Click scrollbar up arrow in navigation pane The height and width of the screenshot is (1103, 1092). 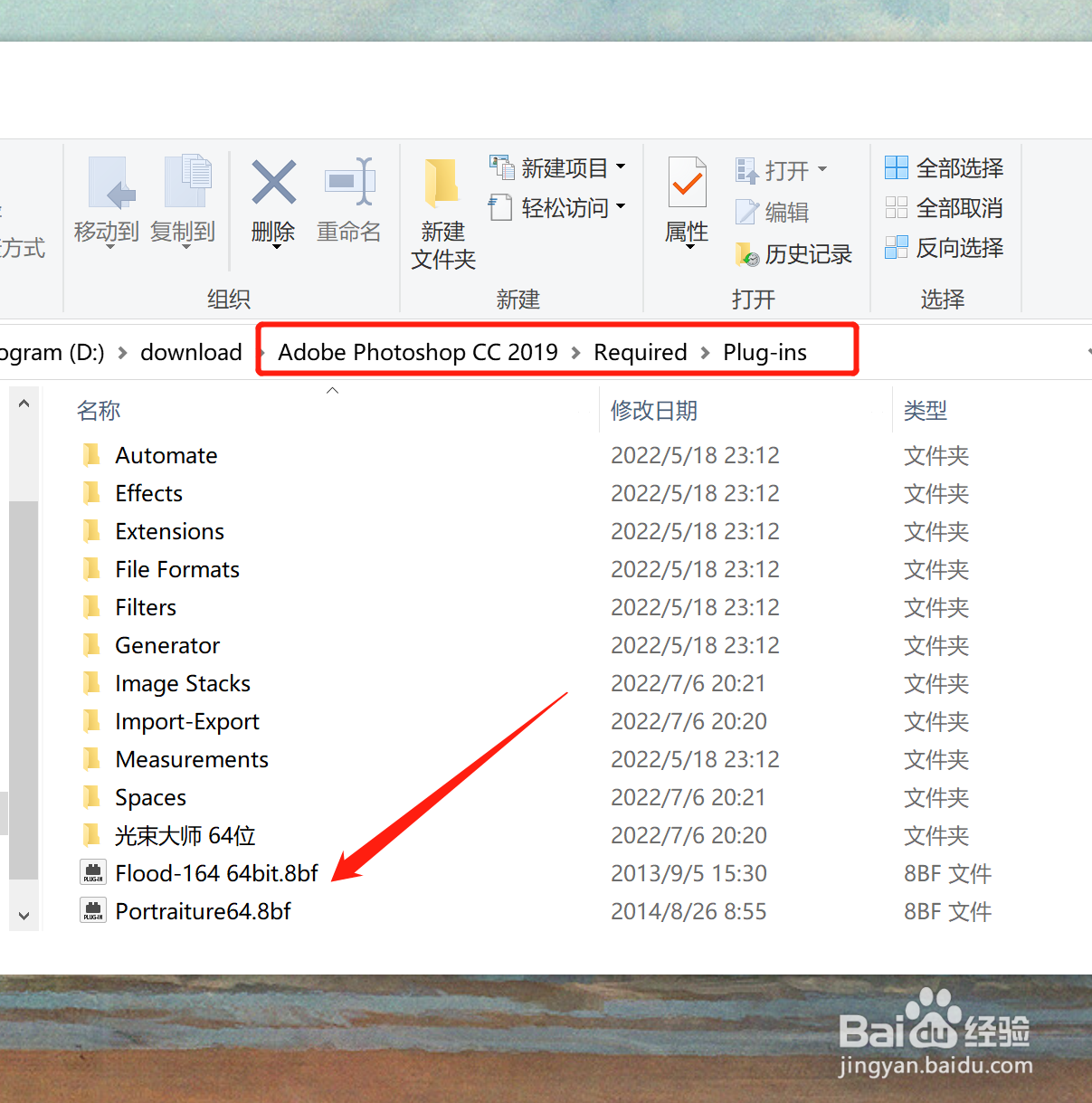tap(24, 404)
